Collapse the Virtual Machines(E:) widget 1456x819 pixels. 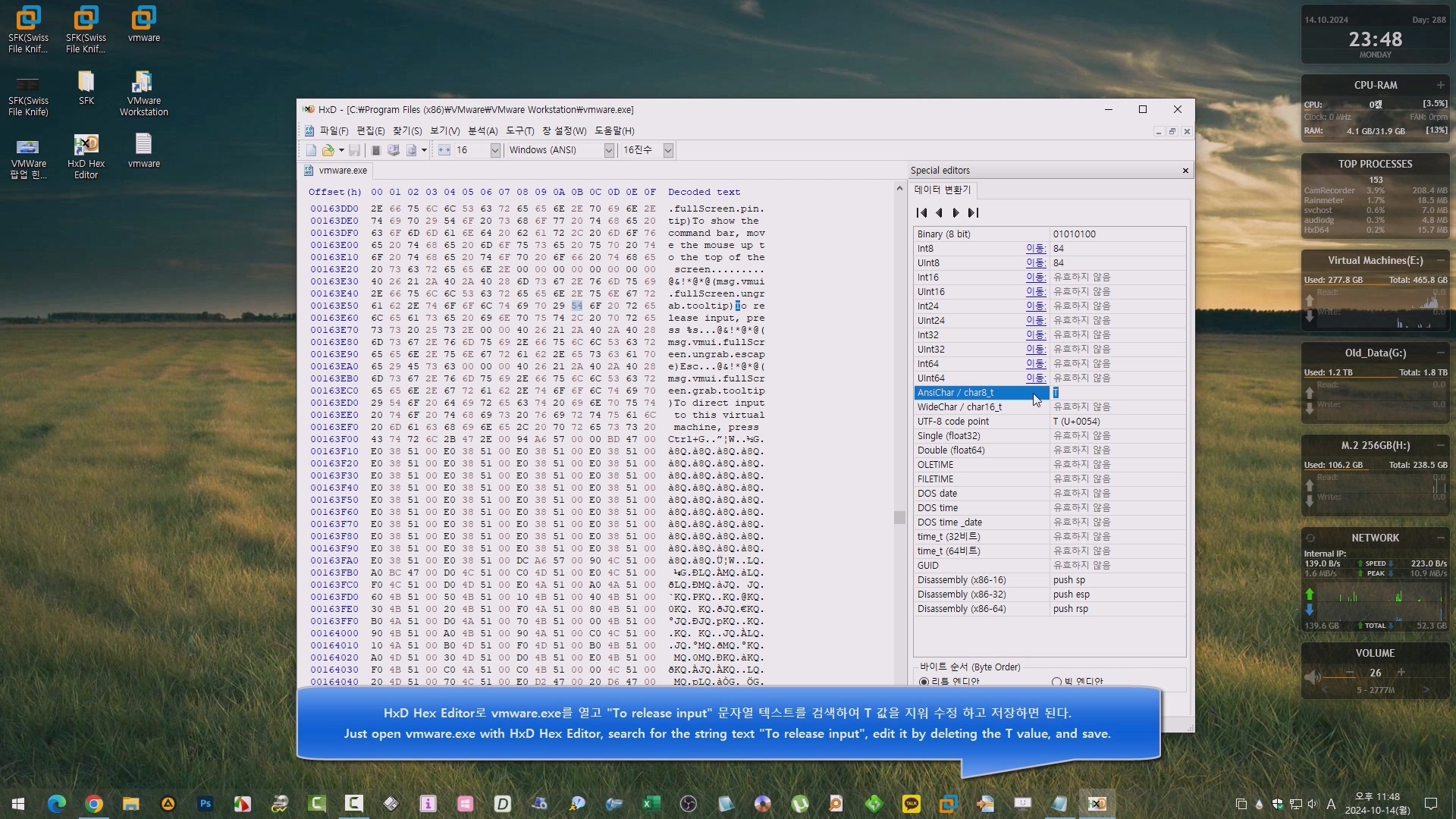(x=1440, y=260)
